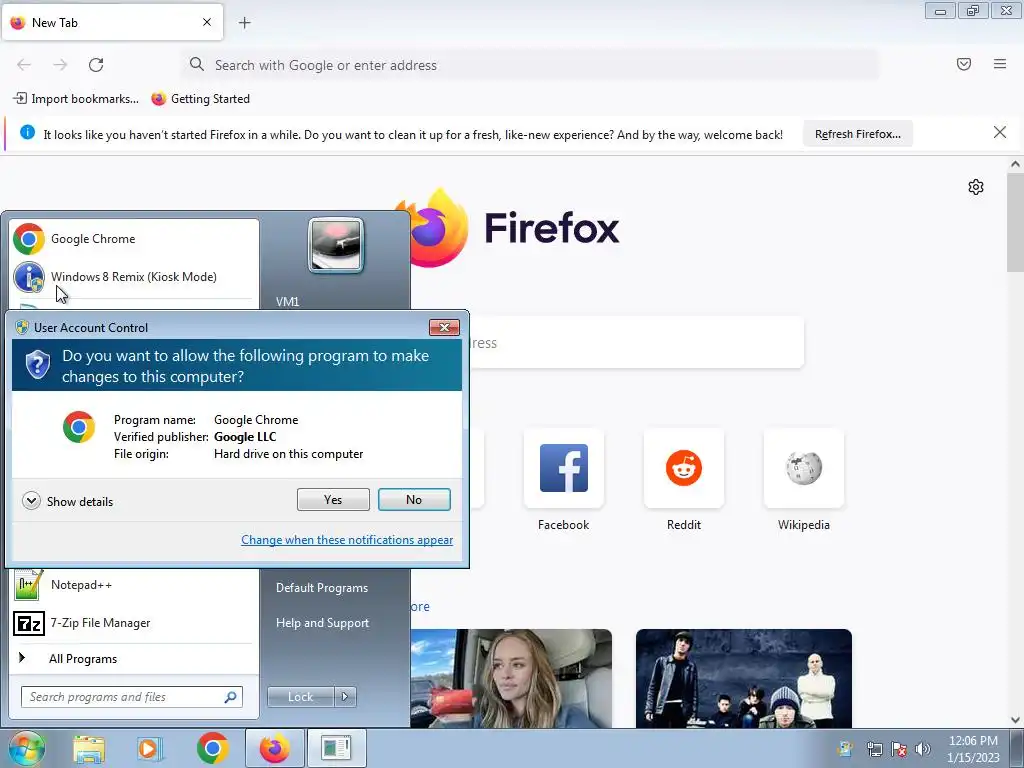
Task: Open Save to Pocket icon
Action: click(x=964, y=64)
